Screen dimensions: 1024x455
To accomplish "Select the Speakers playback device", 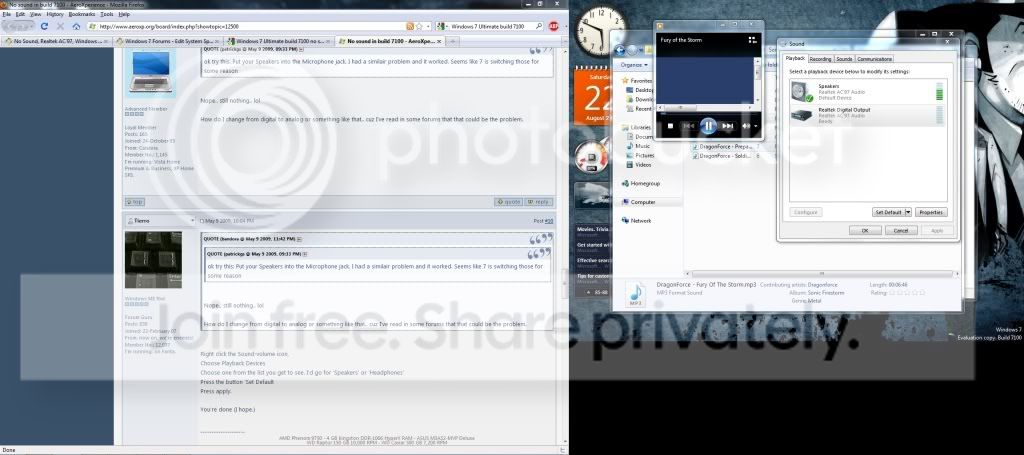I will 867,92.
